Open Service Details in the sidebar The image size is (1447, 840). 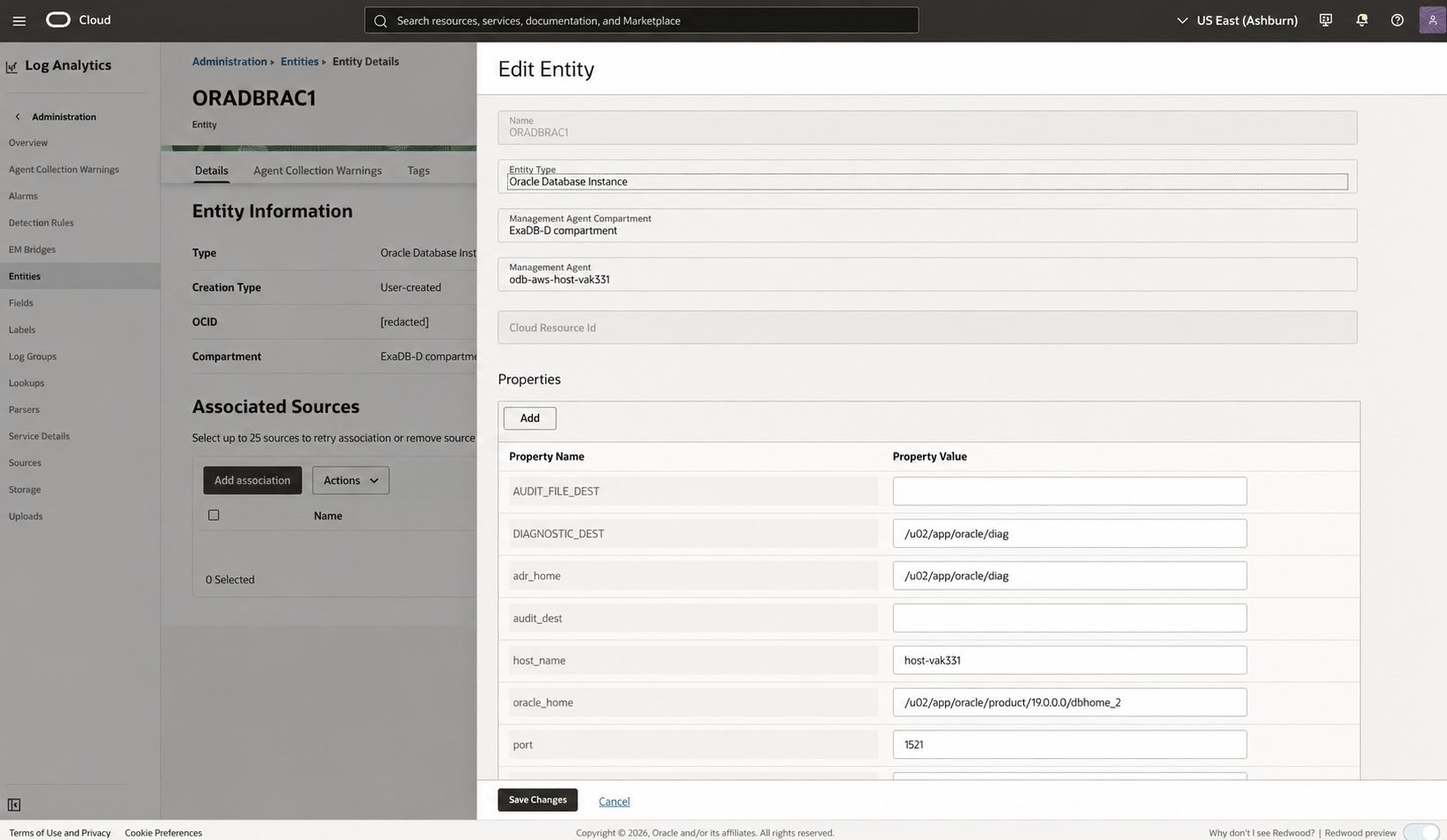39,436
